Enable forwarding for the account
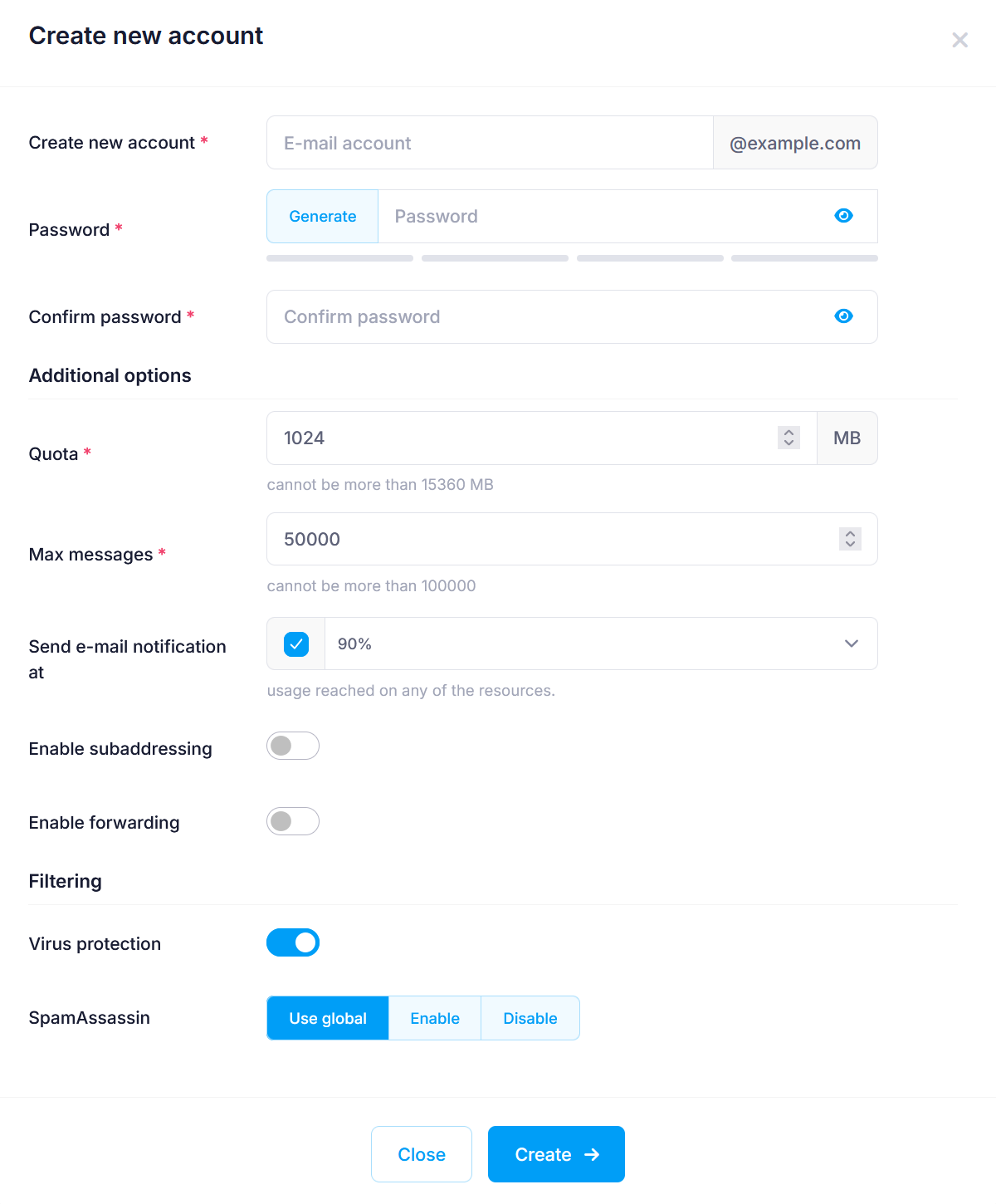 point(292,821)
